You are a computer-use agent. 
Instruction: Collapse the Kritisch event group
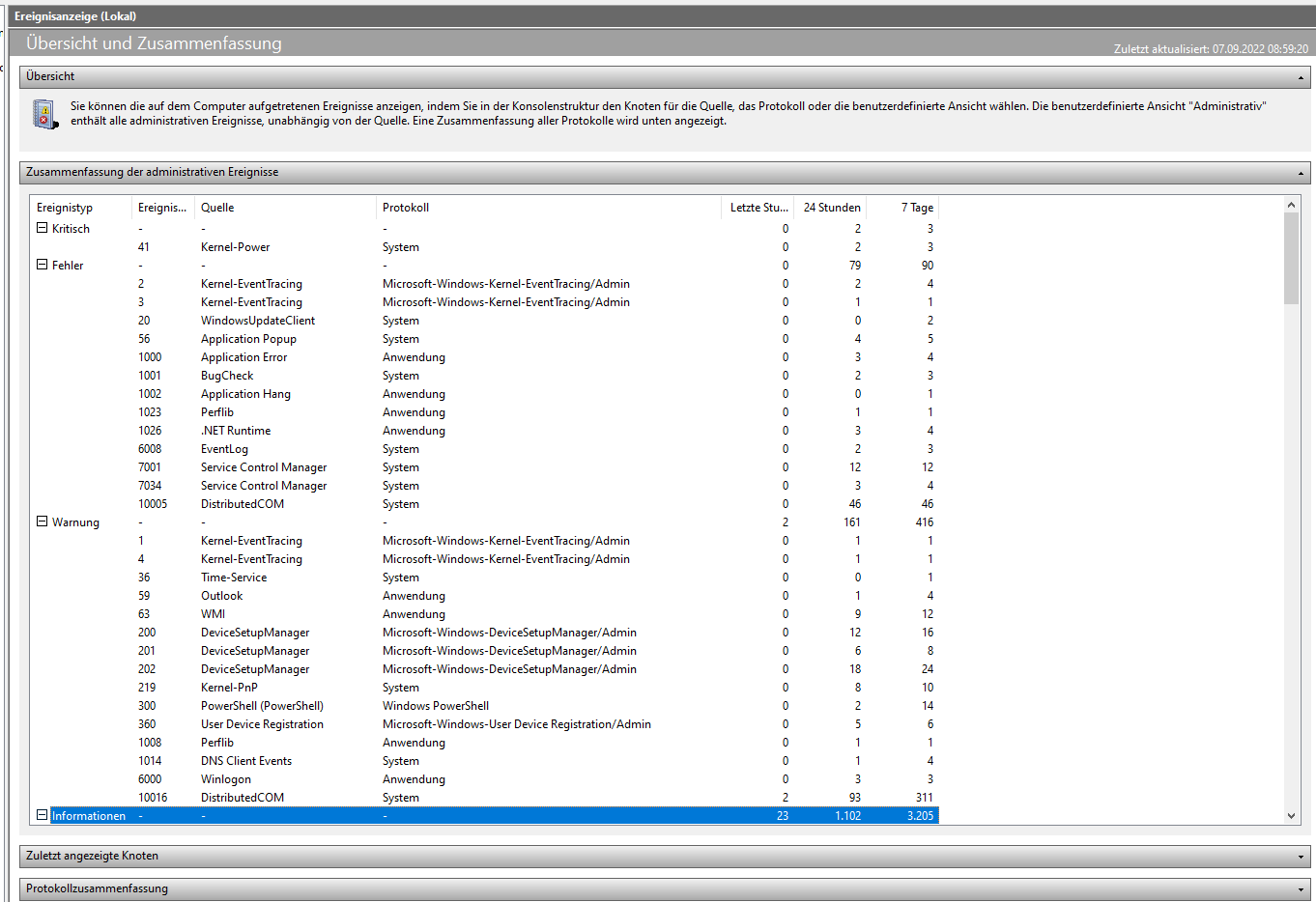coord(42,228)
